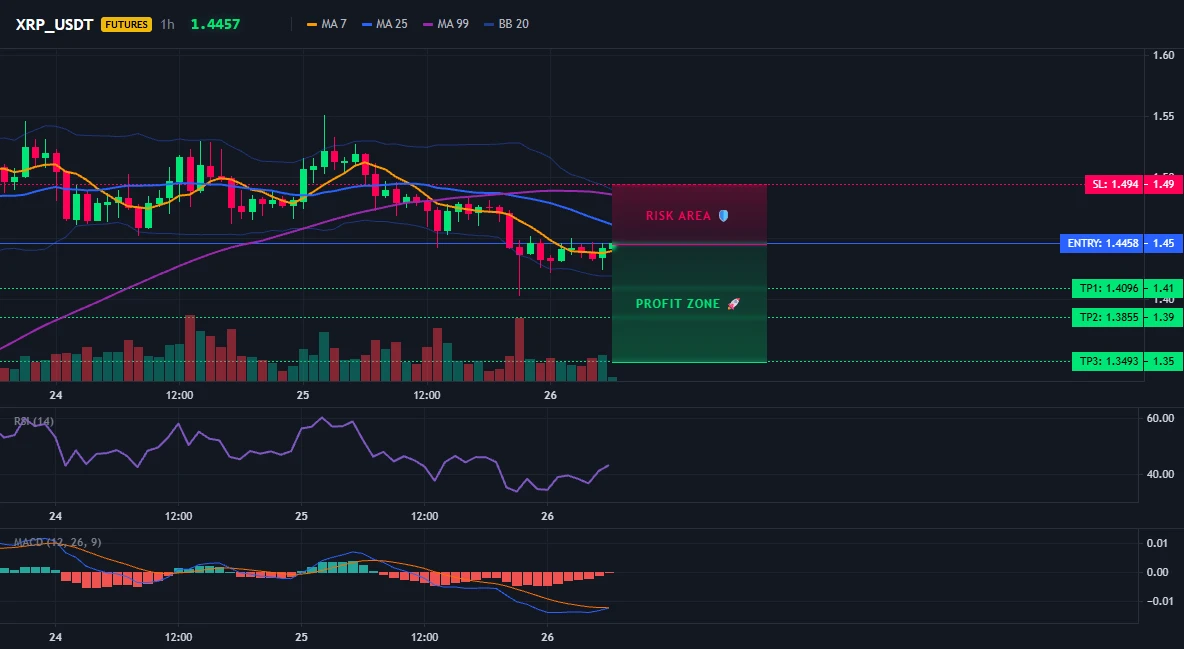Click the 1.41 TP1 axis tag
Viewport: 1184px width, 649px height.
coord(1163,288)
